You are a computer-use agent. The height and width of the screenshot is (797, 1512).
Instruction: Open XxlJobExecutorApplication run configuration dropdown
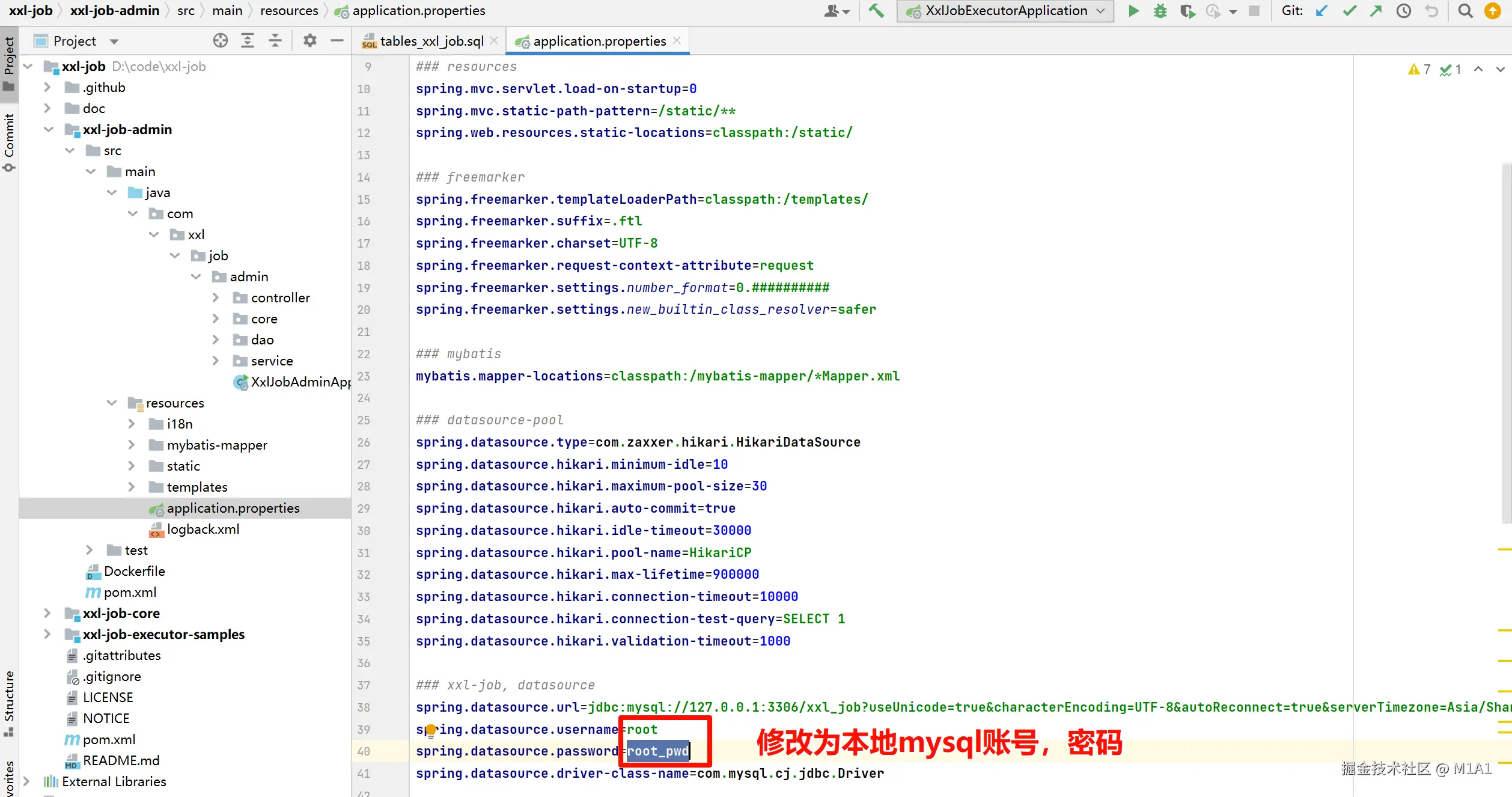(x=1006, y=11)
